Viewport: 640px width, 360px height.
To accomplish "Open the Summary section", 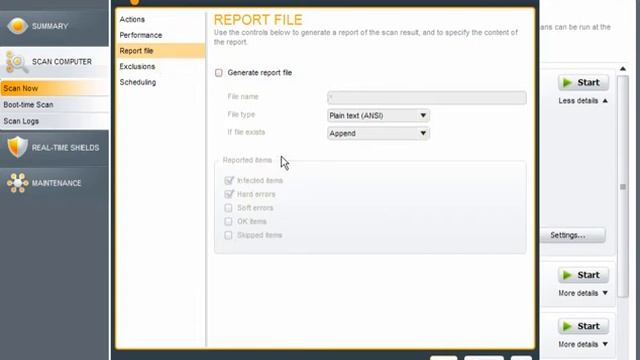I will 54,26.
